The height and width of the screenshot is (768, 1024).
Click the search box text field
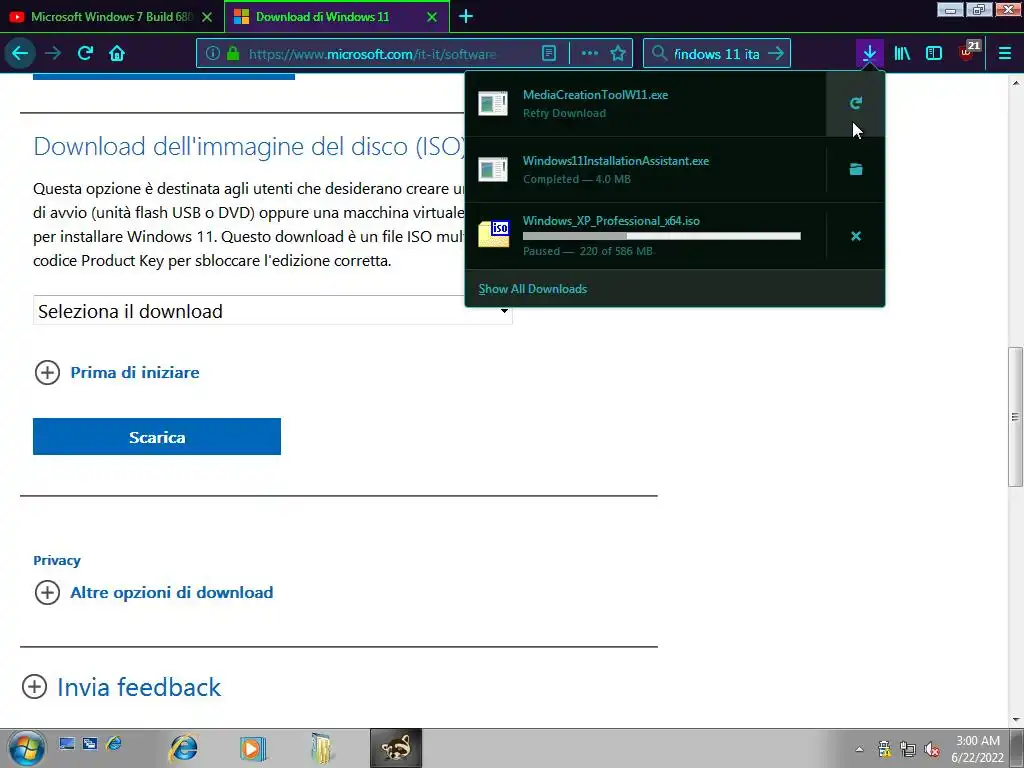point(716,54)
